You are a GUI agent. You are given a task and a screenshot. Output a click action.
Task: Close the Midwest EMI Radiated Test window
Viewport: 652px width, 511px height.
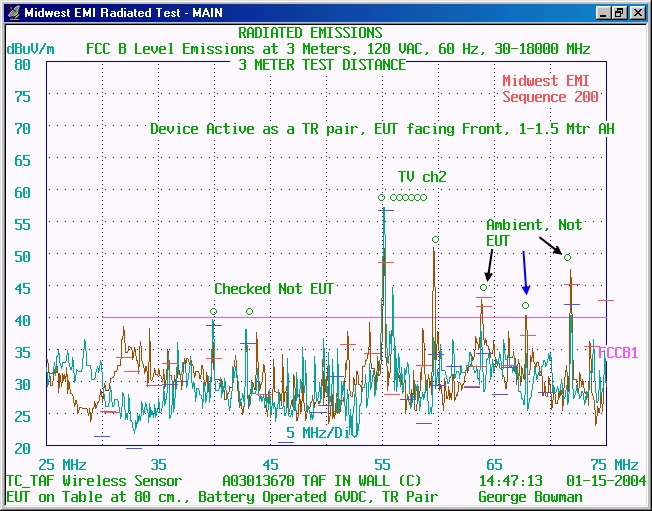point(637,13)
